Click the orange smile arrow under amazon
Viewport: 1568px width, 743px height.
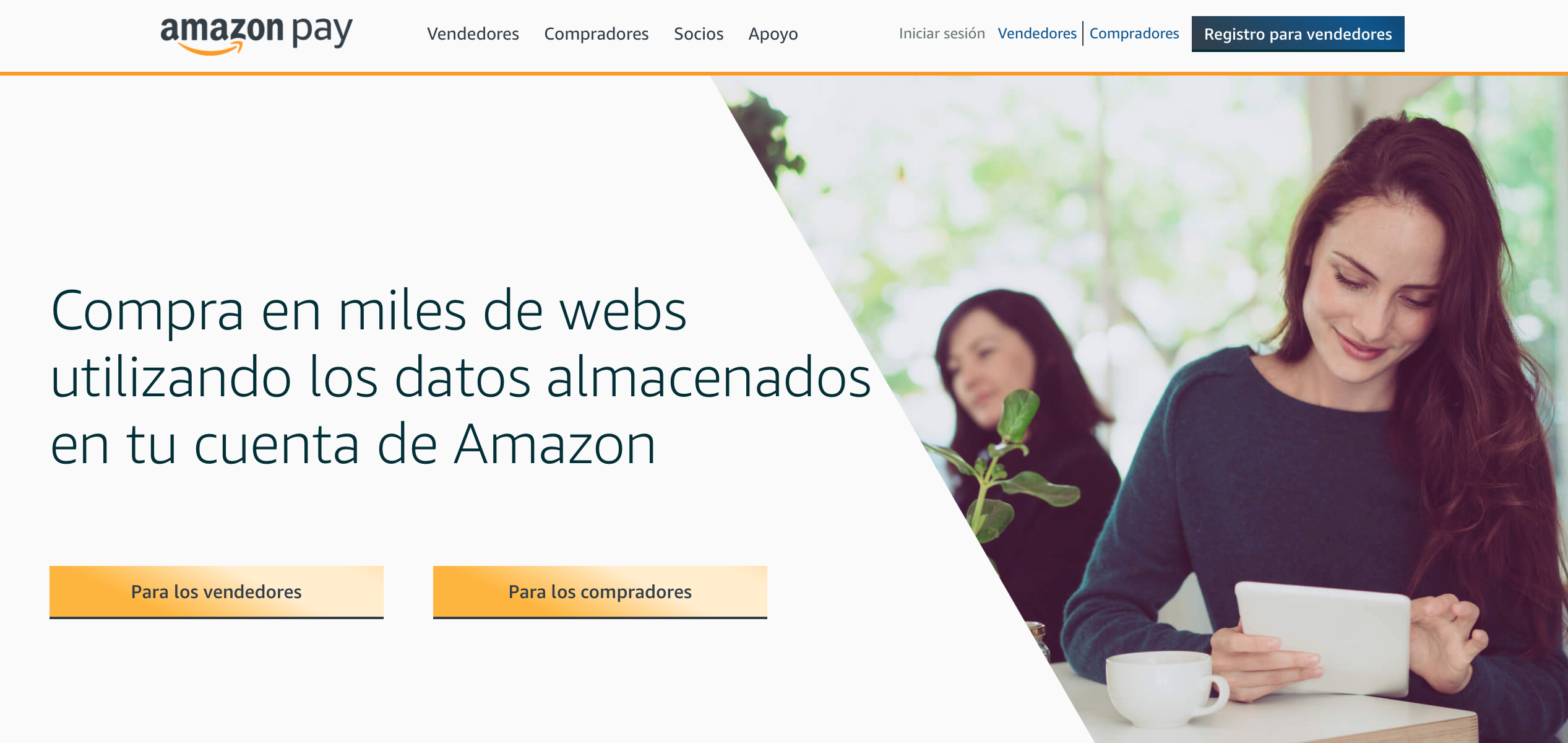pos(210,49)
